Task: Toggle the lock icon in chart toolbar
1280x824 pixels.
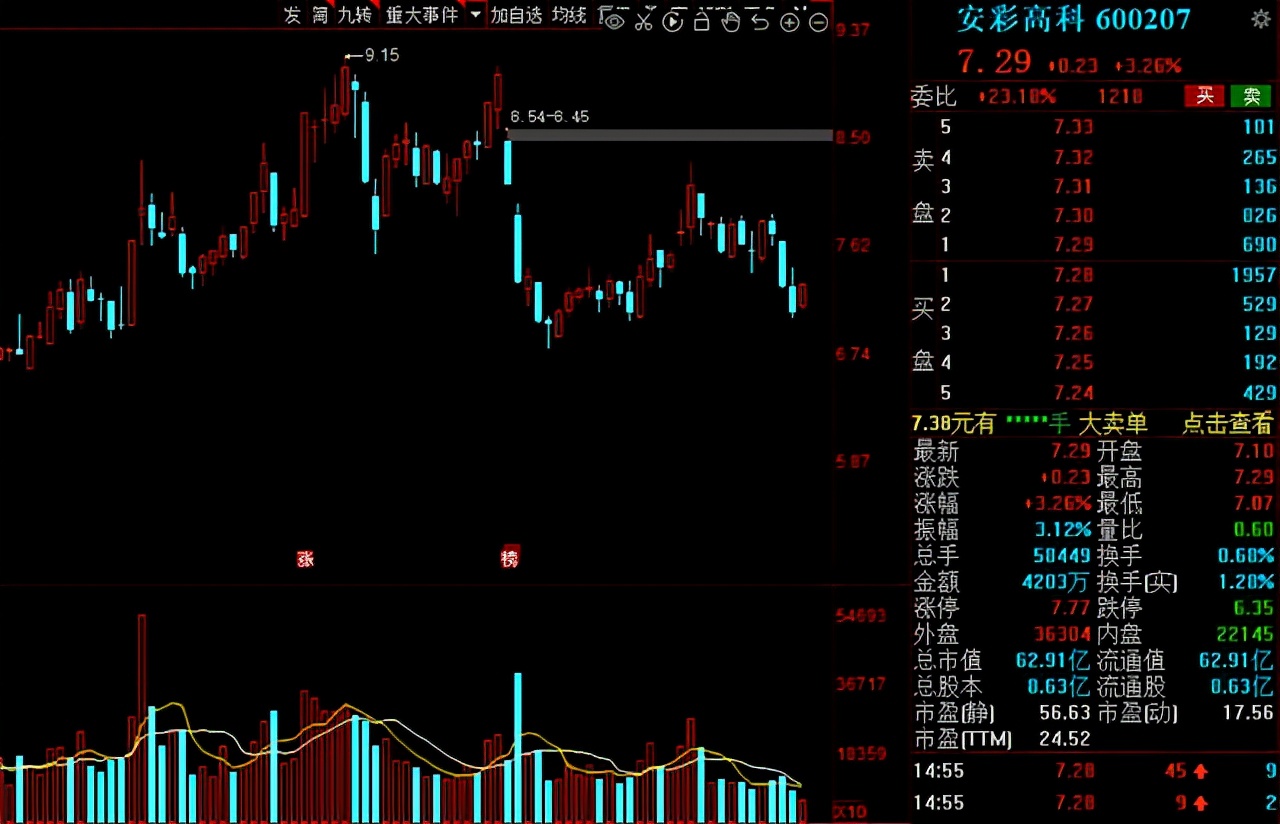Action: click(702, 20)
